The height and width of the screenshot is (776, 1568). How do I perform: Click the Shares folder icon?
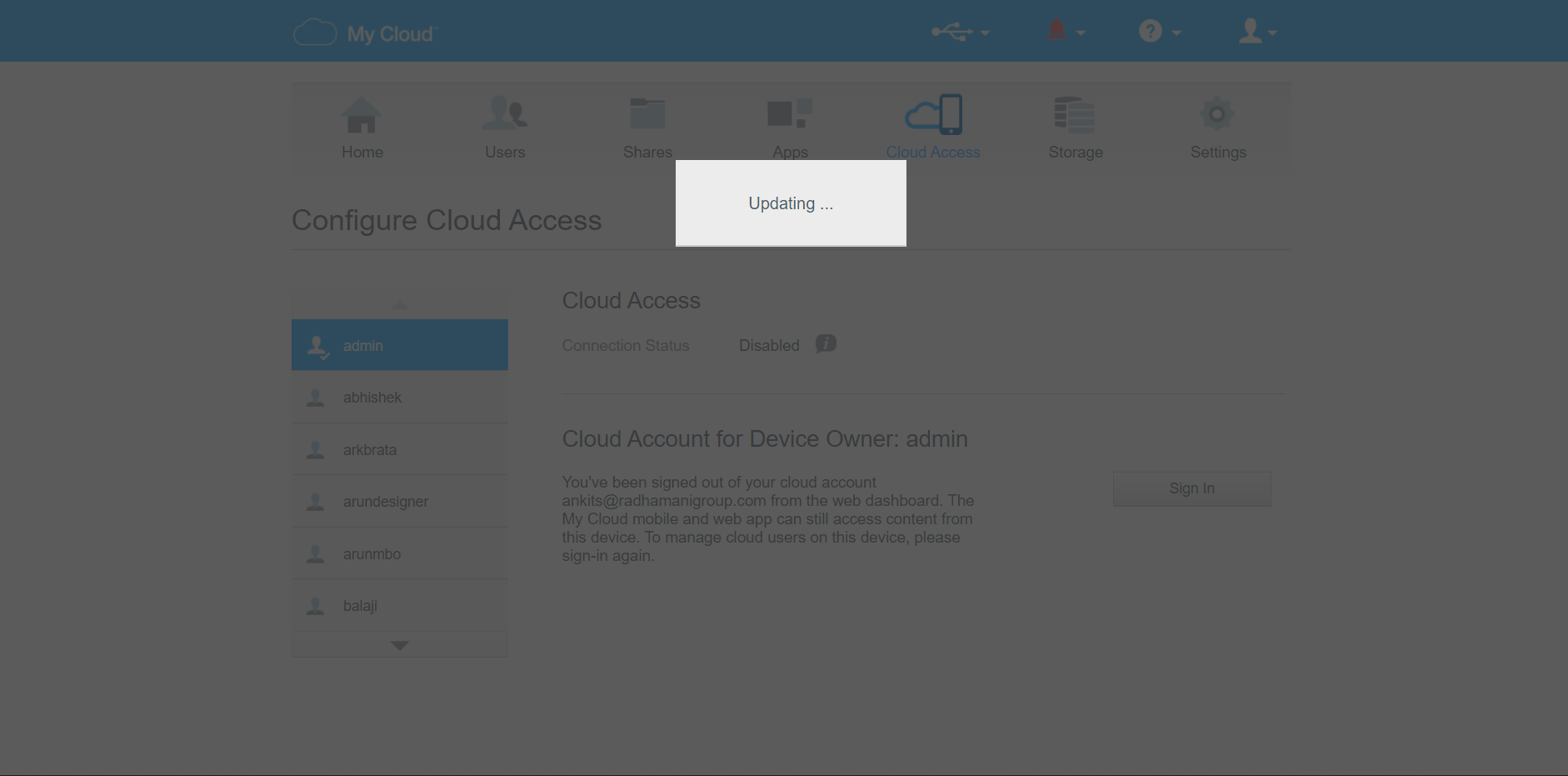pyautogui.click(x=647, y=114)
